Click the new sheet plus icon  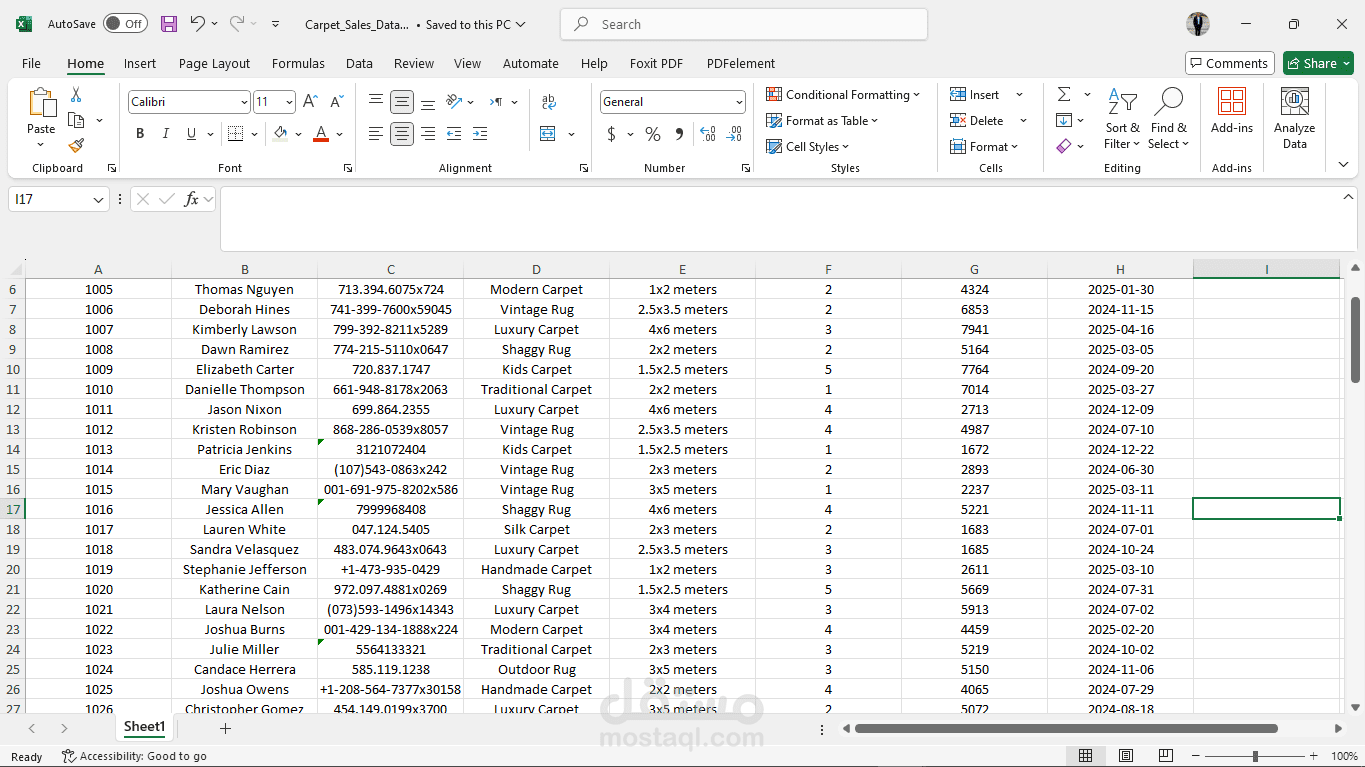(225, 728)
